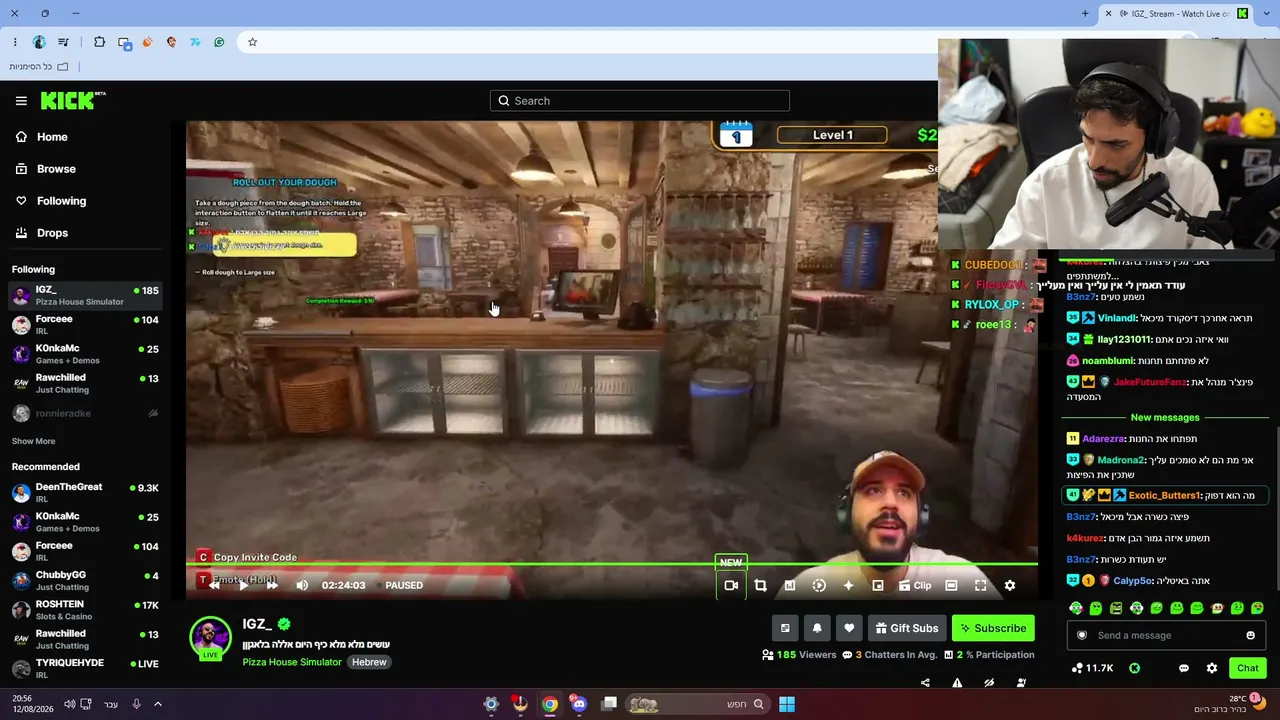The width and height of the screenshot is (1280, 720).
Task: Open Chrome three-dot menu
Action: [15, 42]
